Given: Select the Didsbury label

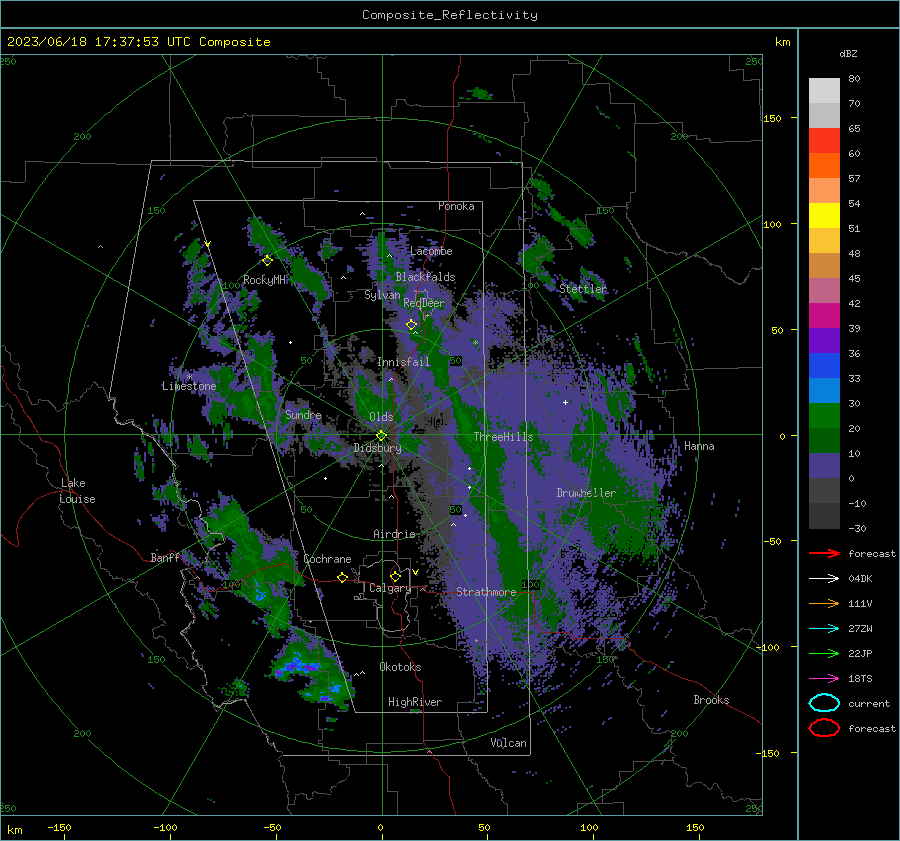Looking at the screenshot, I should 378,448.
